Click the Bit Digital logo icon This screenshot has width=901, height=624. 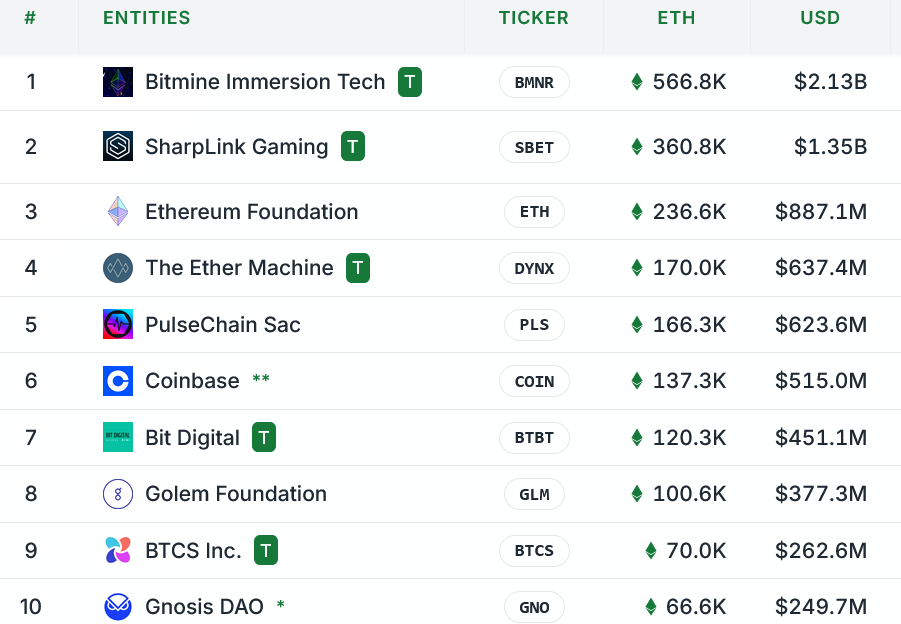(x=118, y=438)
